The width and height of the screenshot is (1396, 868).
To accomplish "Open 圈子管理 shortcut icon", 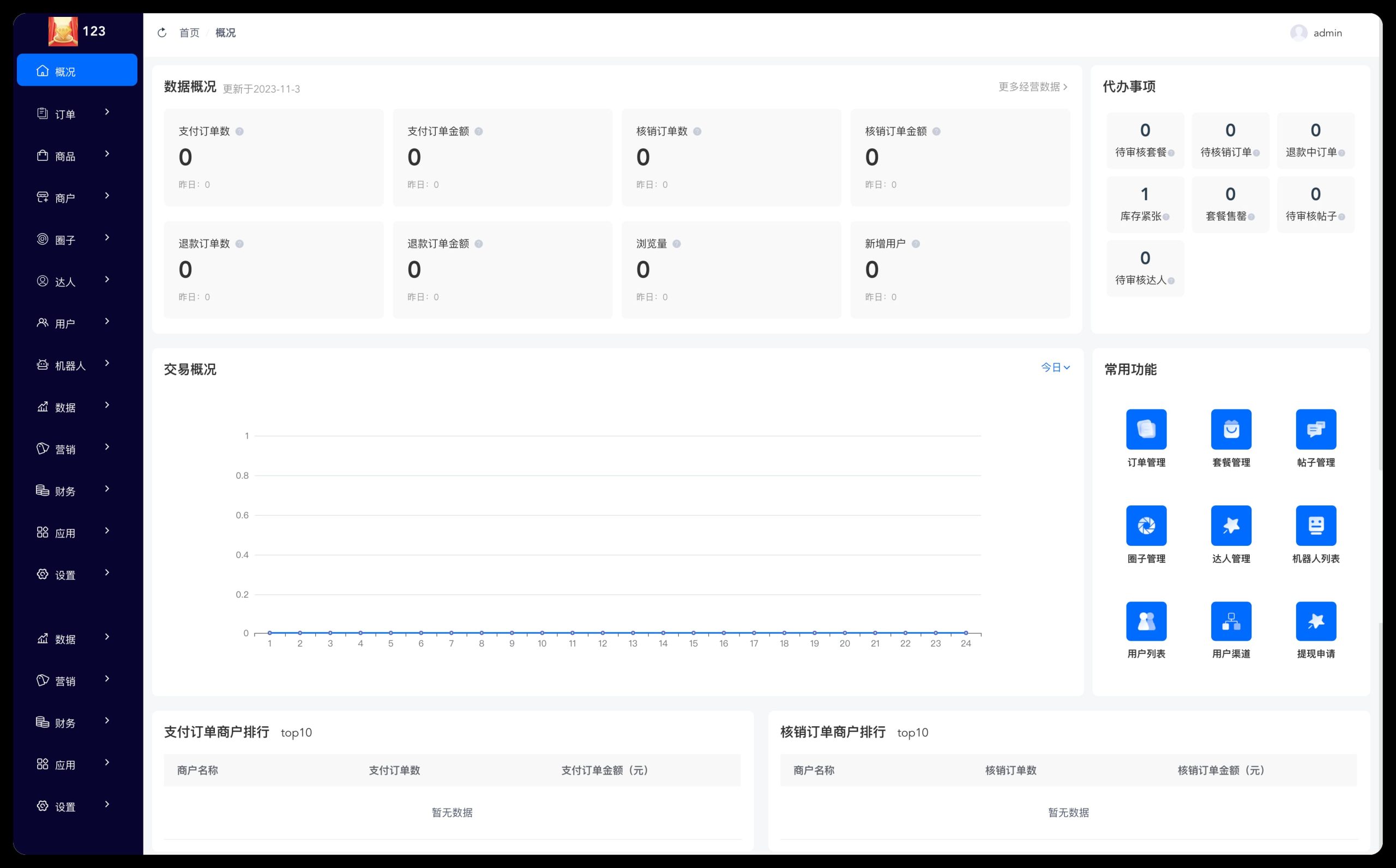I will 1146,525.
